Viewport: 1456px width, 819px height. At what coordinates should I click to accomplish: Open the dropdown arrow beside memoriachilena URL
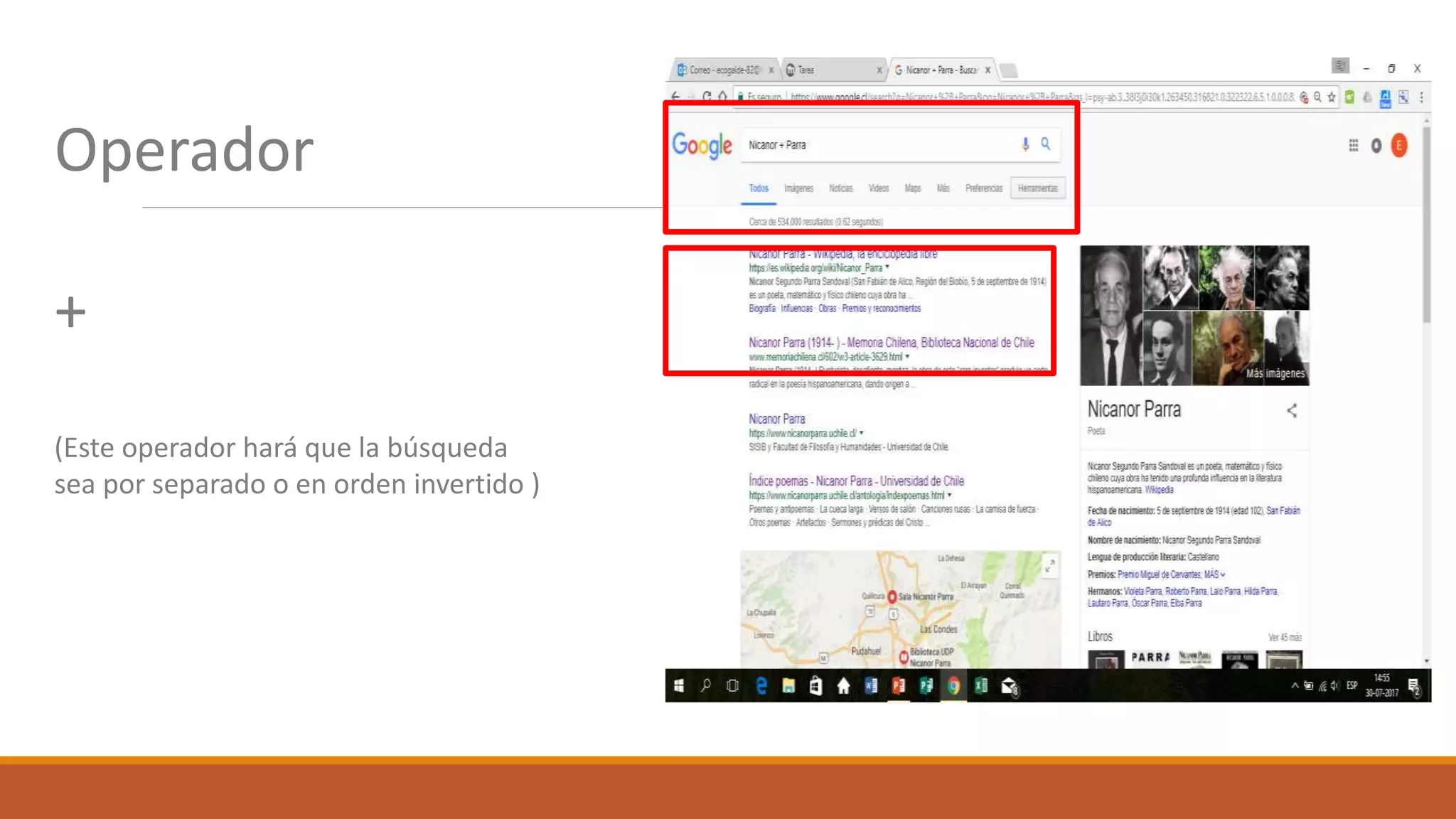(x=907, y=357)
